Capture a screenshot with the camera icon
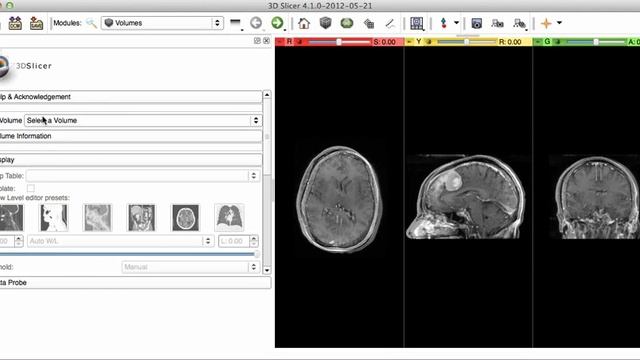 [x=476, y=23]
